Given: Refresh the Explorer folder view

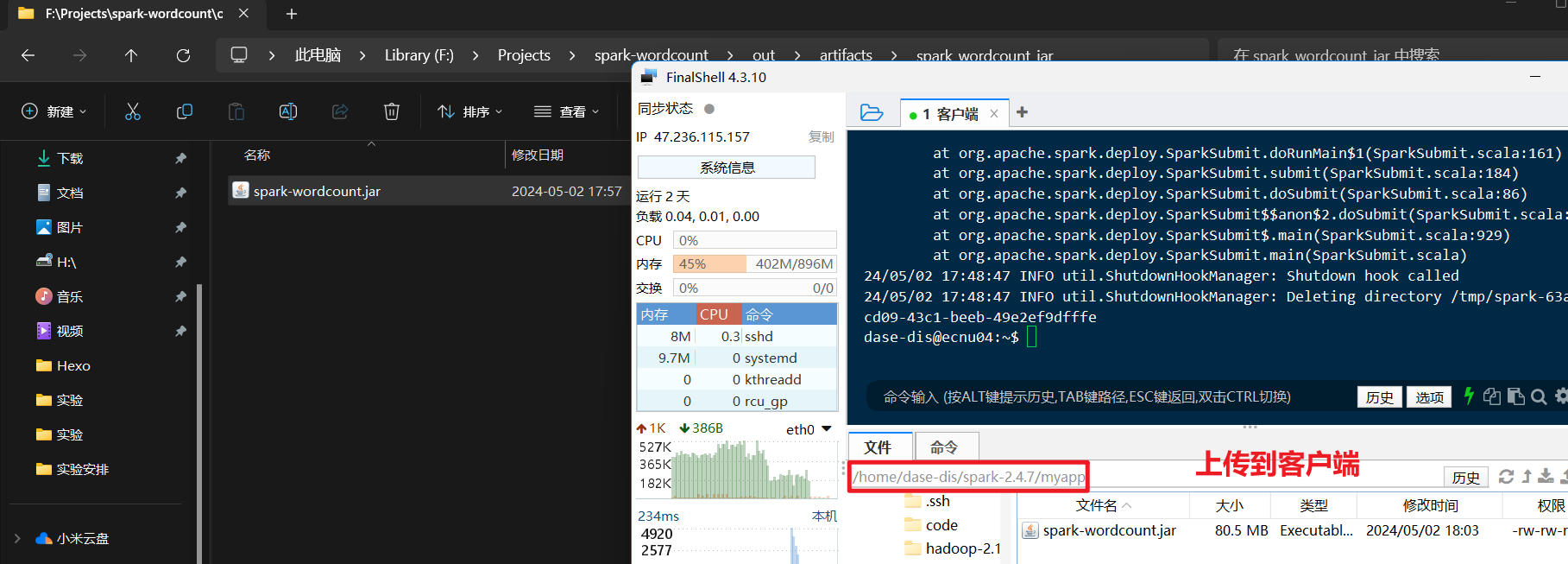Looking at the screenshot, I should pos(183,55).
